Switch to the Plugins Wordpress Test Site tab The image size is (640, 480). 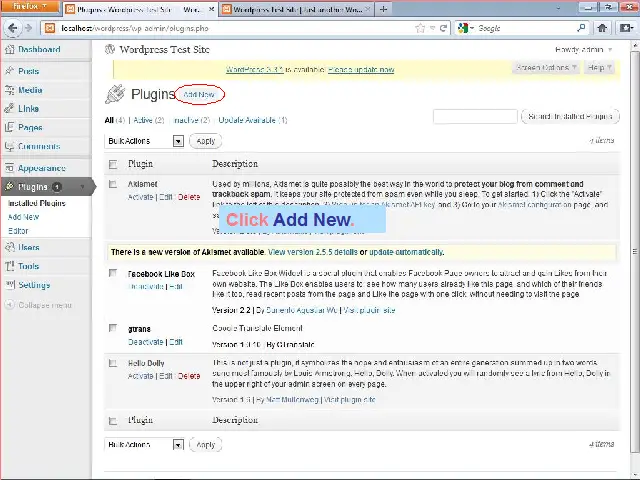coord(140,9)
